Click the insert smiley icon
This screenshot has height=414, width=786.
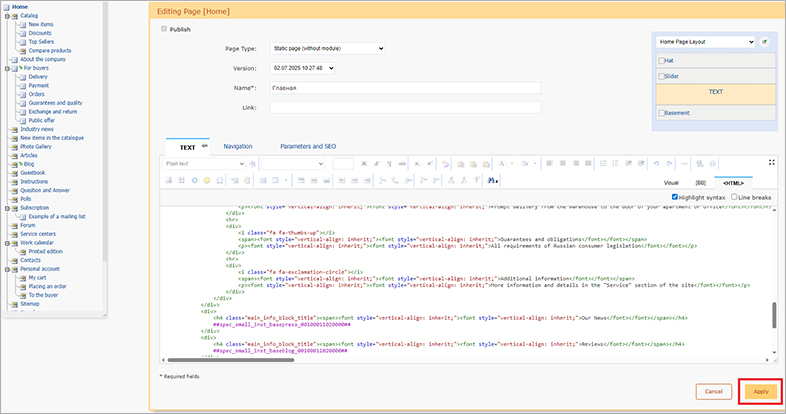tap(207, 180)
